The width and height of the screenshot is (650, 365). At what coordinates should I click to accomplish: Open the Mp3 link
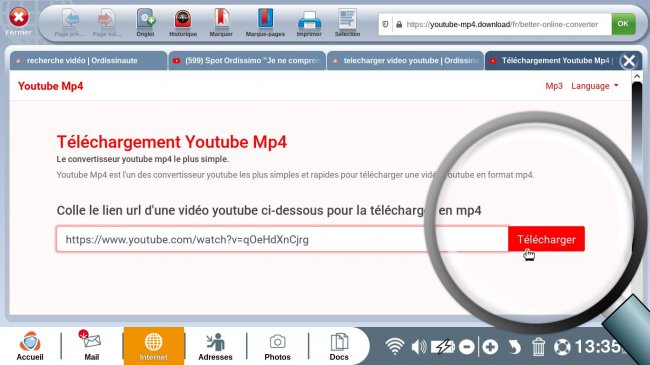(554, 86)
